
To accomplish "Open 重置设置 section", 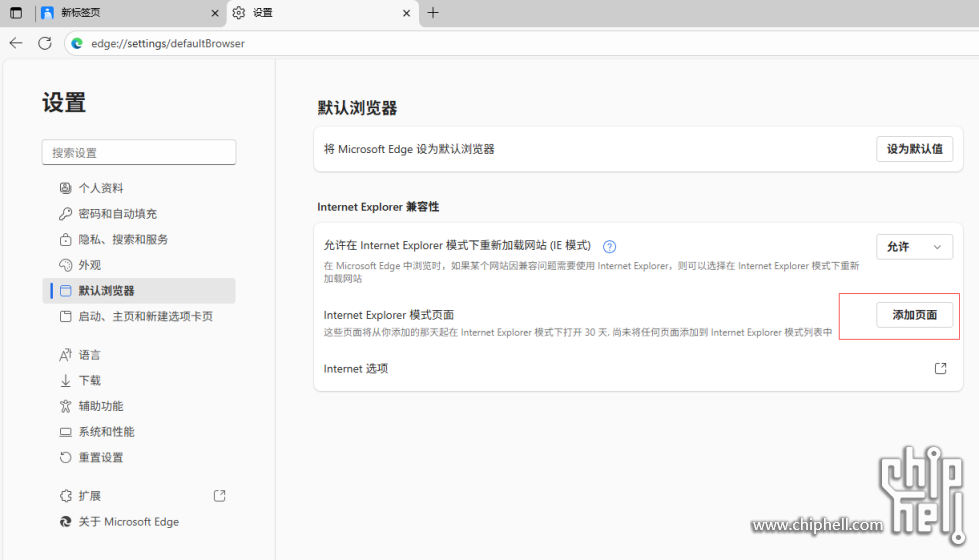I will coord(139,457).
